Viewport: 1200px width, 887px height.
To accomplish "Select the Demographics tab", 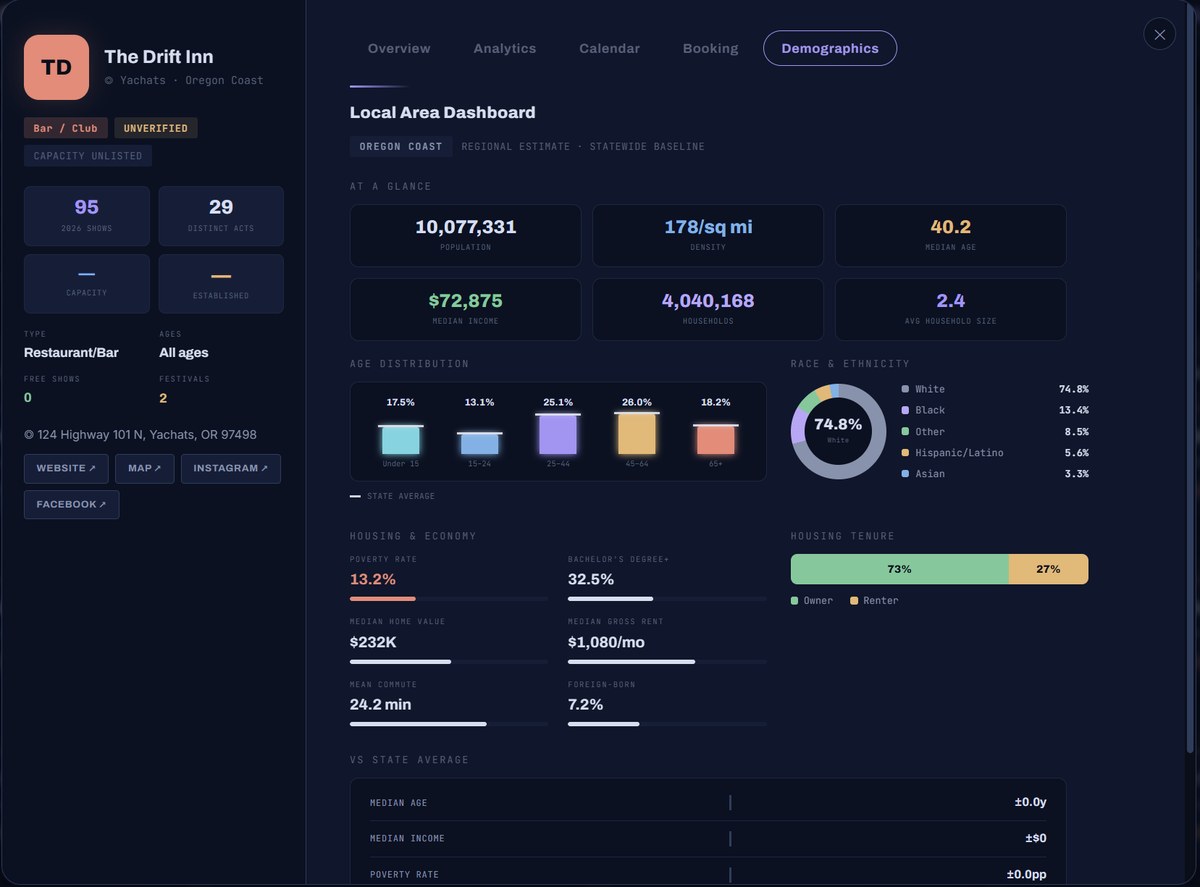I will (x=830, y=48).
